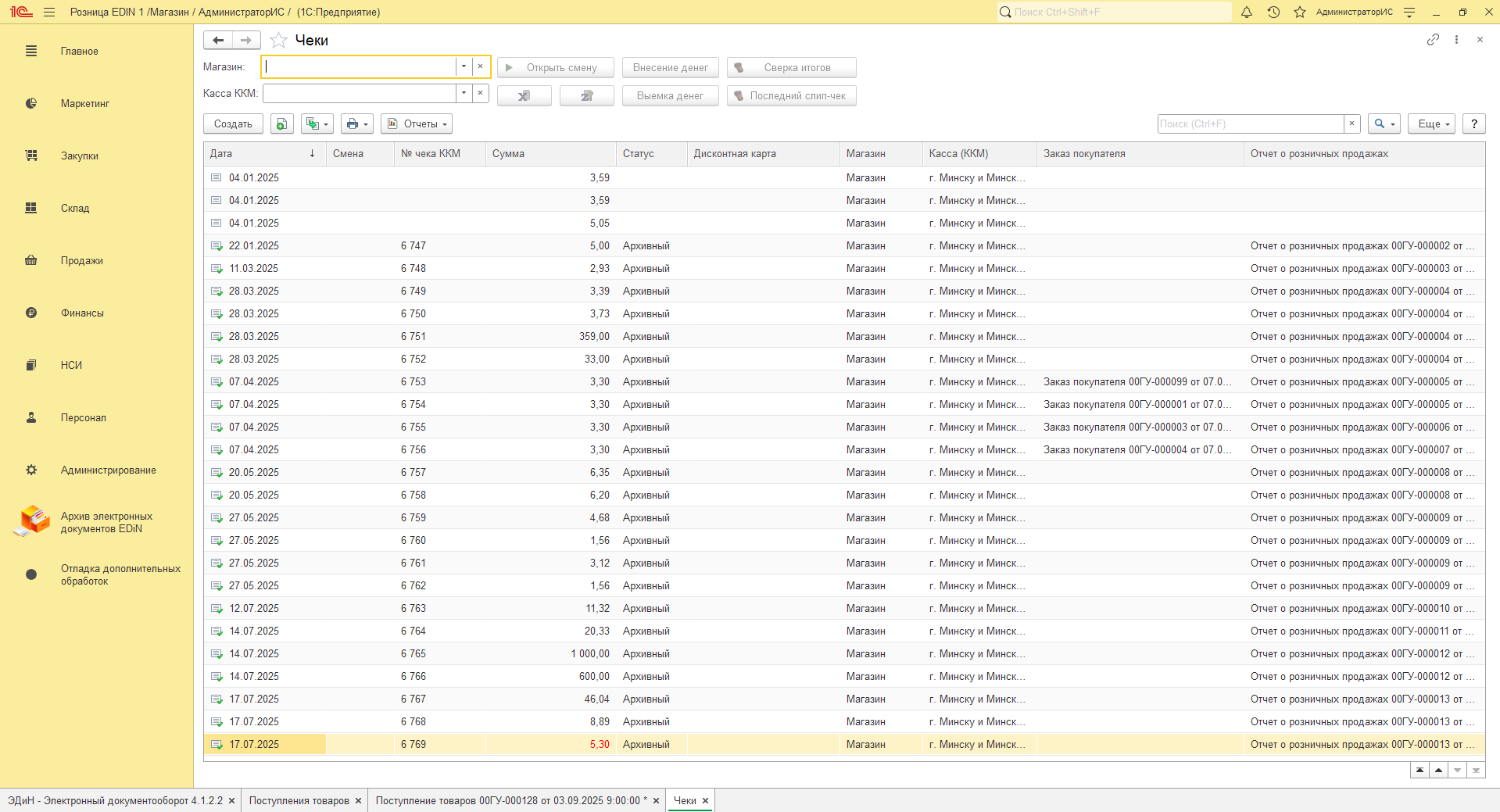This screenshot has height=812, width=1500.
Task: Switch to the Поступления товаров tab
Action: pos(299,800)
